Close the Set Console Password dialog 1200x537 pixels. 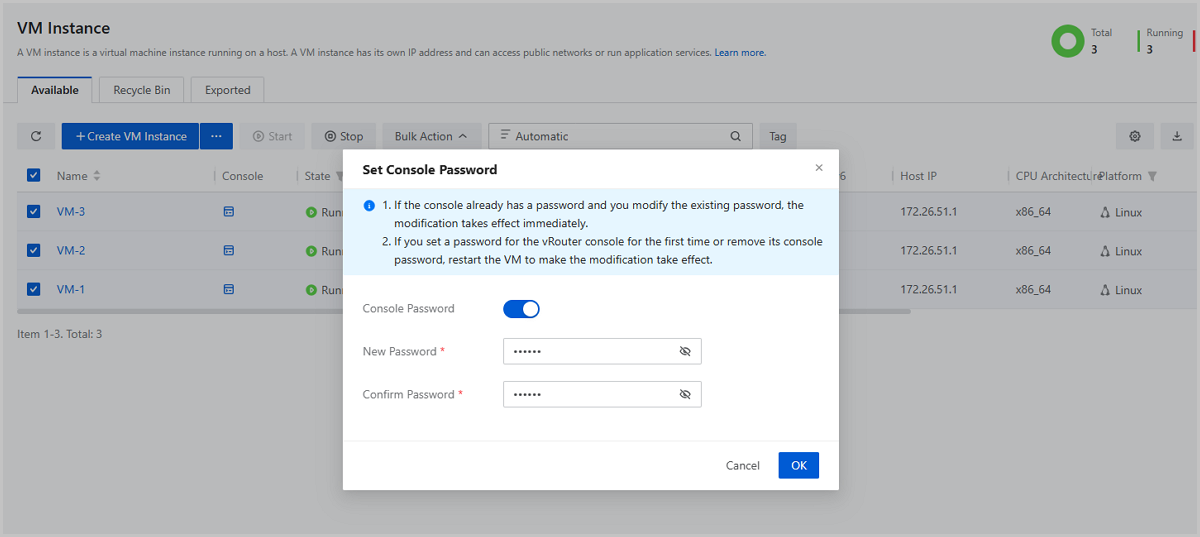(819, 168)
